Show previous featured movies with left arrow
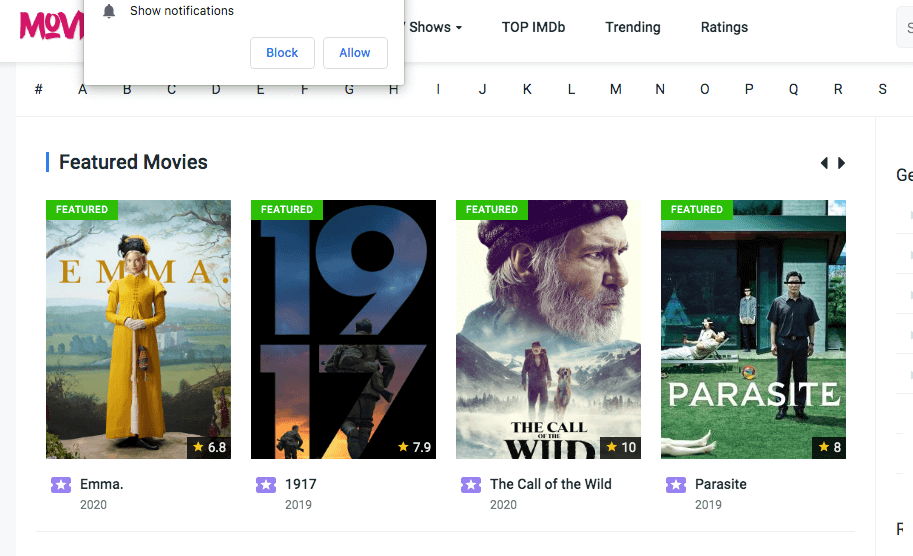 [824, 163]
